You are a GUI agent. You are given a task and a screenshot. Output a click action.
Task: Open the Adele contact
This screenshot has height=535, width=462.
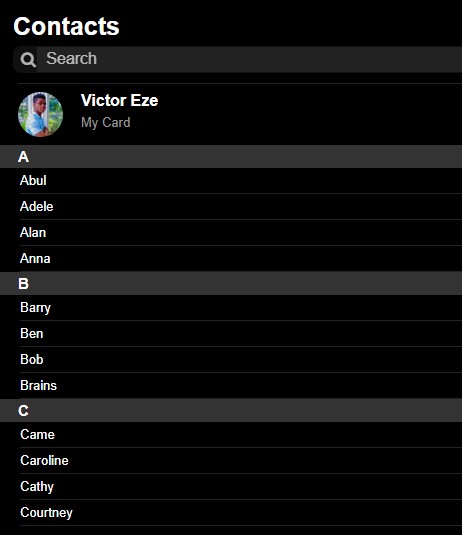pos(241,206)
